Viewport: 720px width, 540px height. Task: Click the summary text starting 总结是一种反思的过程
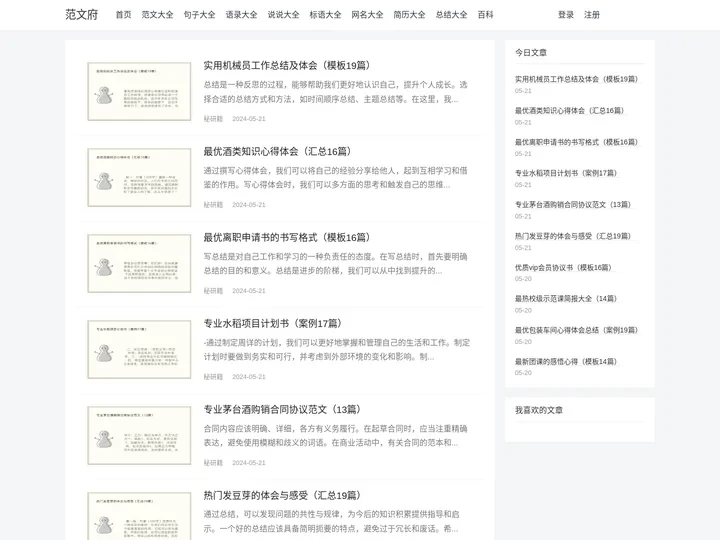click(x=336, y=92)
